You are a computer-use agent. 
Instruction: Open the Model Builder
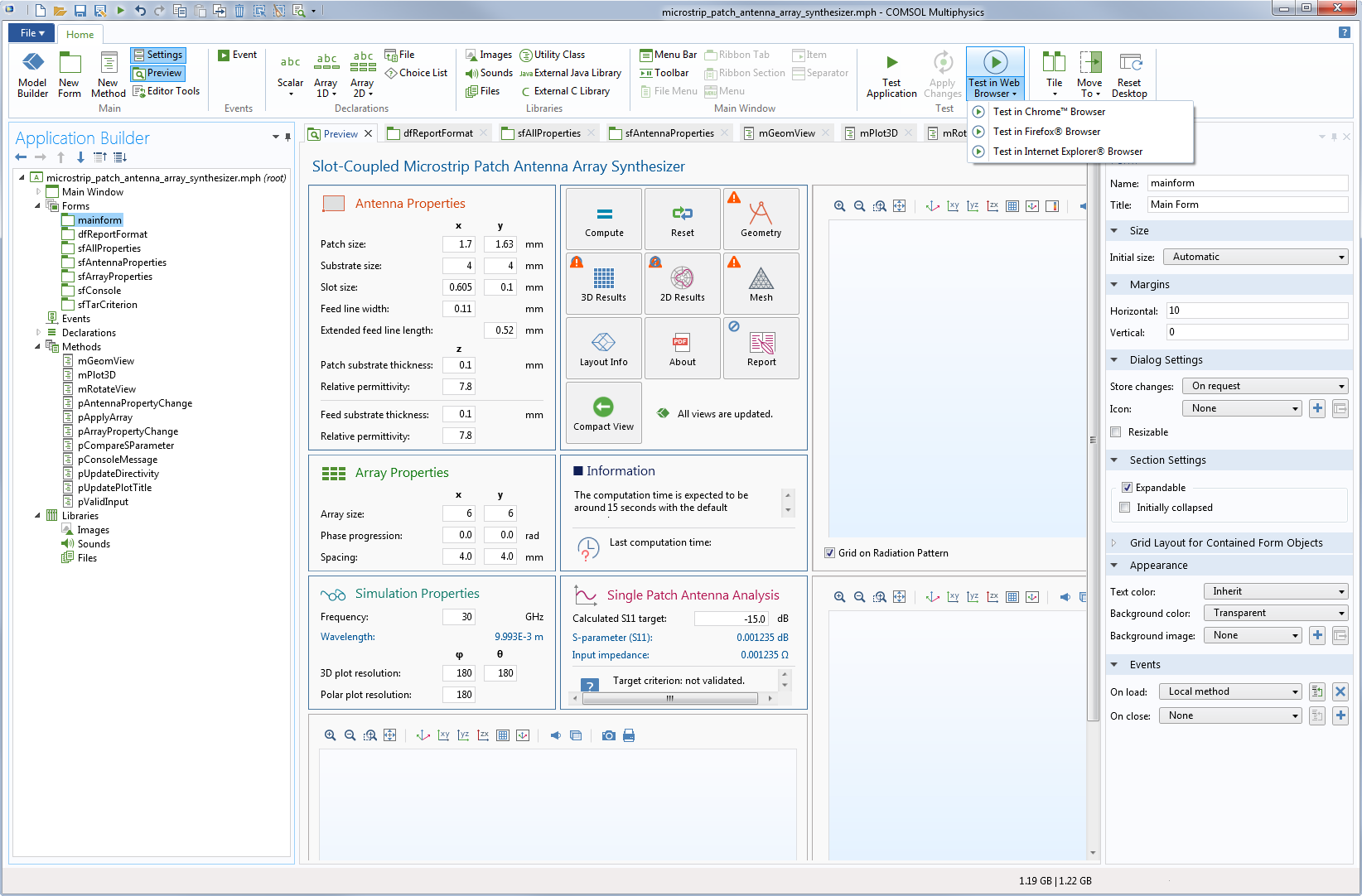(x=32, y=75)
